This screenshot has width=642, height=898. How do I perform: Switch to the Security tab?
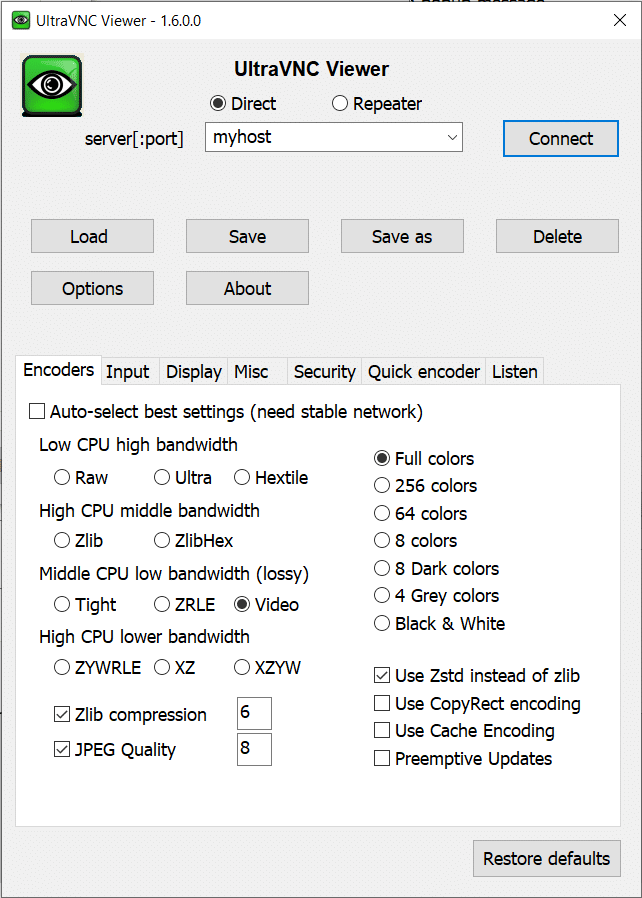coord(325,372)
